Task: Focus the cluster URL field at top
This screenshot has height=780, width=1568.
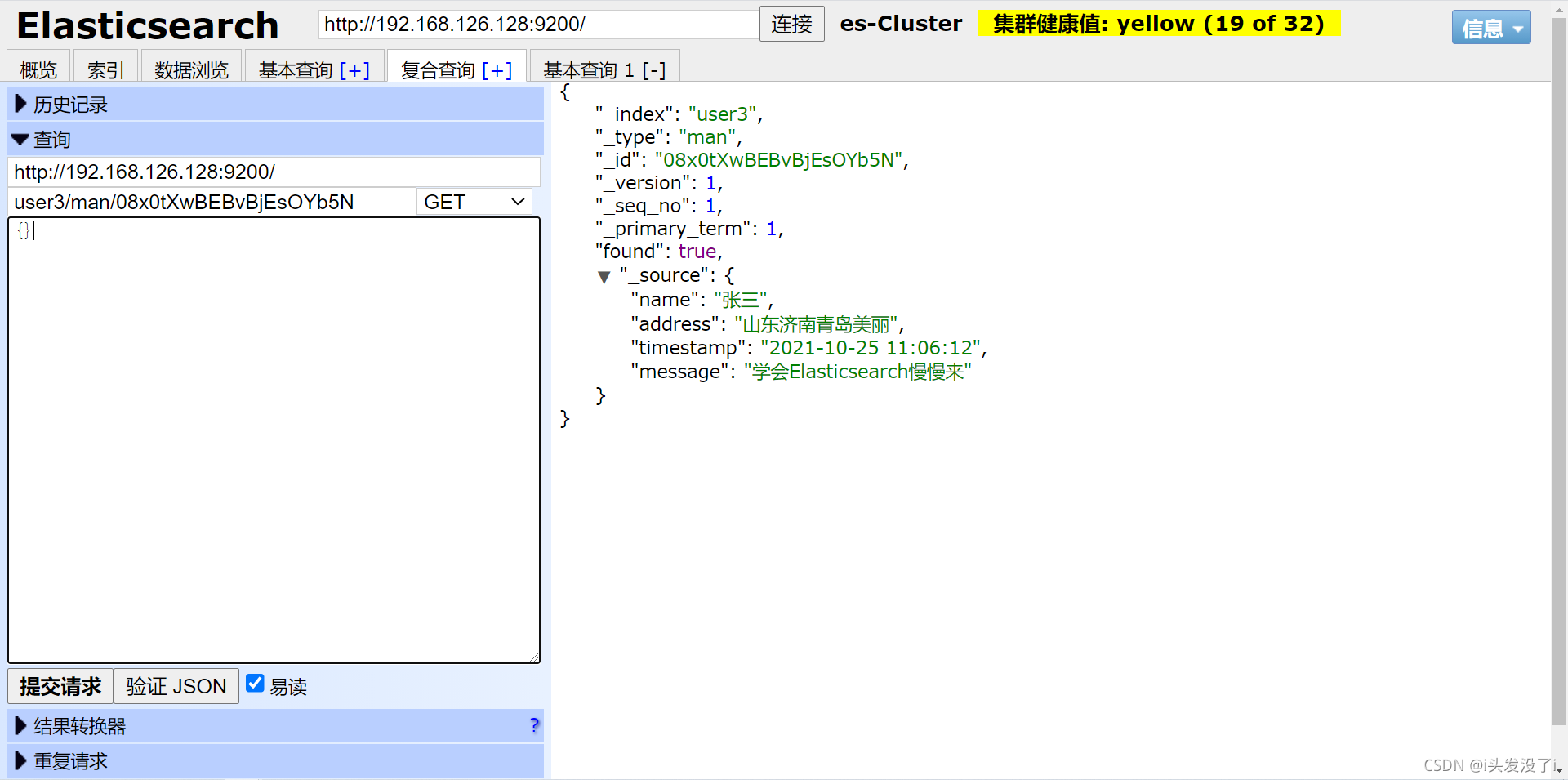Action: [x=538, y=25]
